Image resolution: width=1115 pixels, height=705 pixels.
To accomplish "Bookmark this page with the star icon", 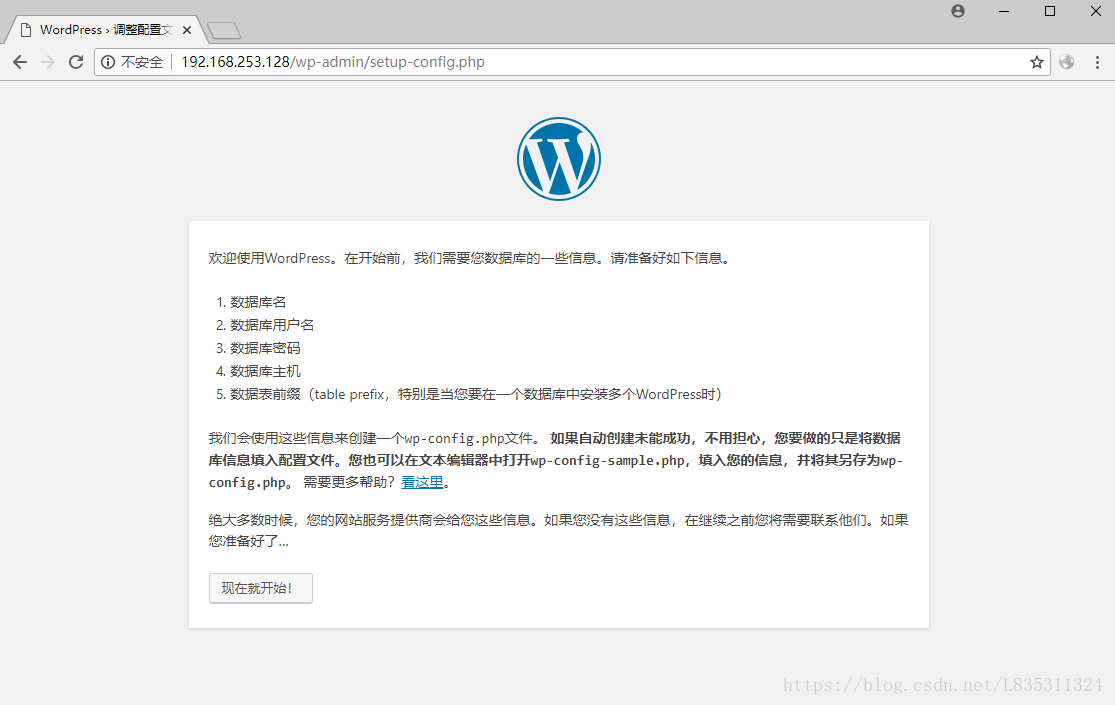I will [x=1037, y=62].
